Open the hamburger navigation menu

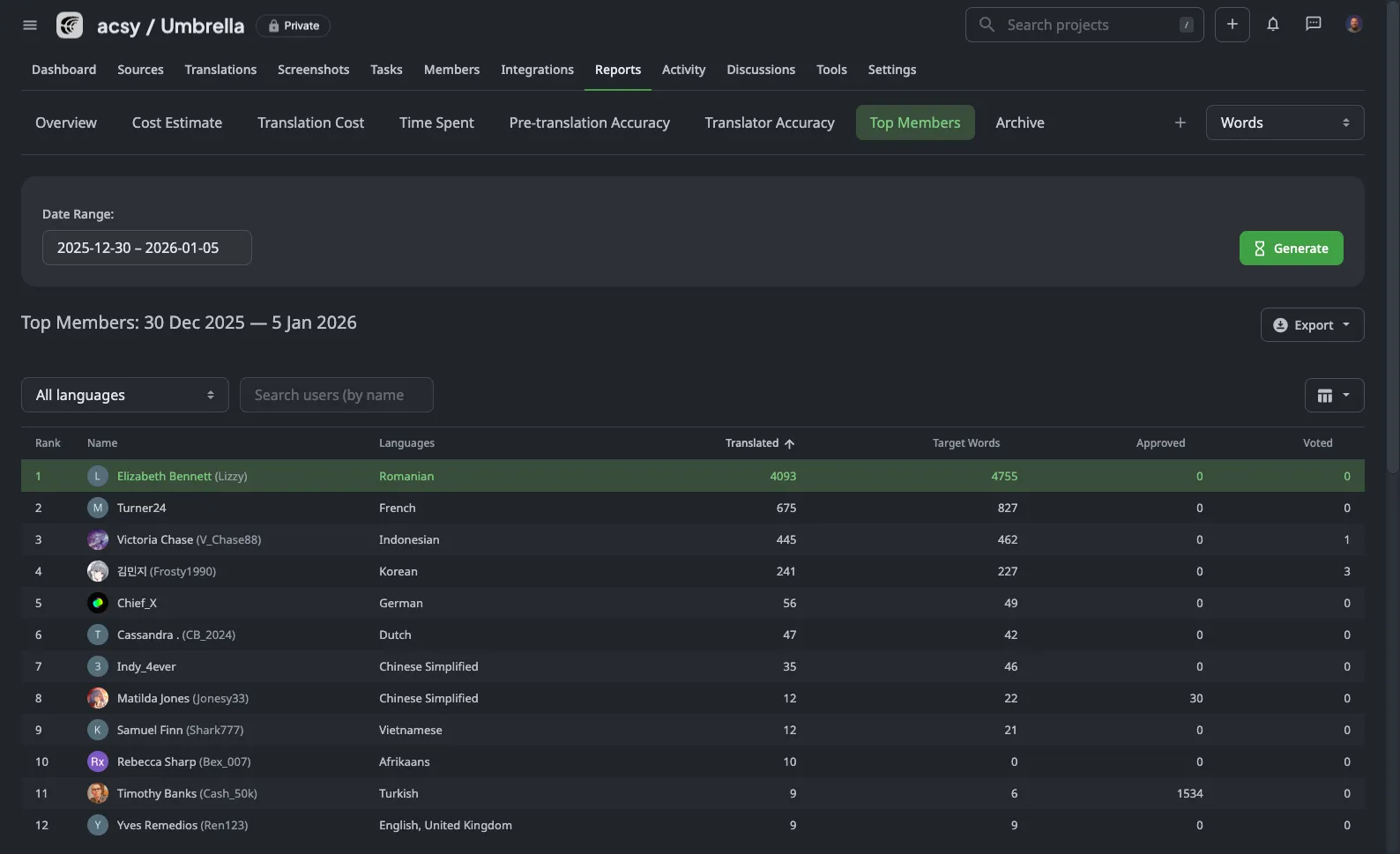[30, 26]
